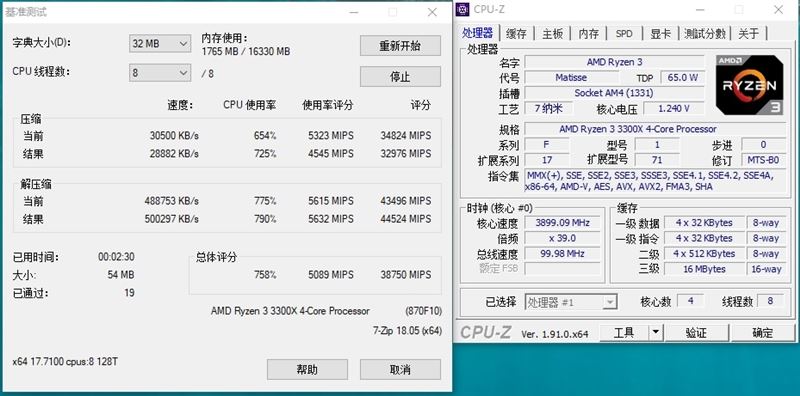The height and width of the screenshot is (396, 800).
Task: Switch to the 测试分数 tab
Action: [705, 34]
